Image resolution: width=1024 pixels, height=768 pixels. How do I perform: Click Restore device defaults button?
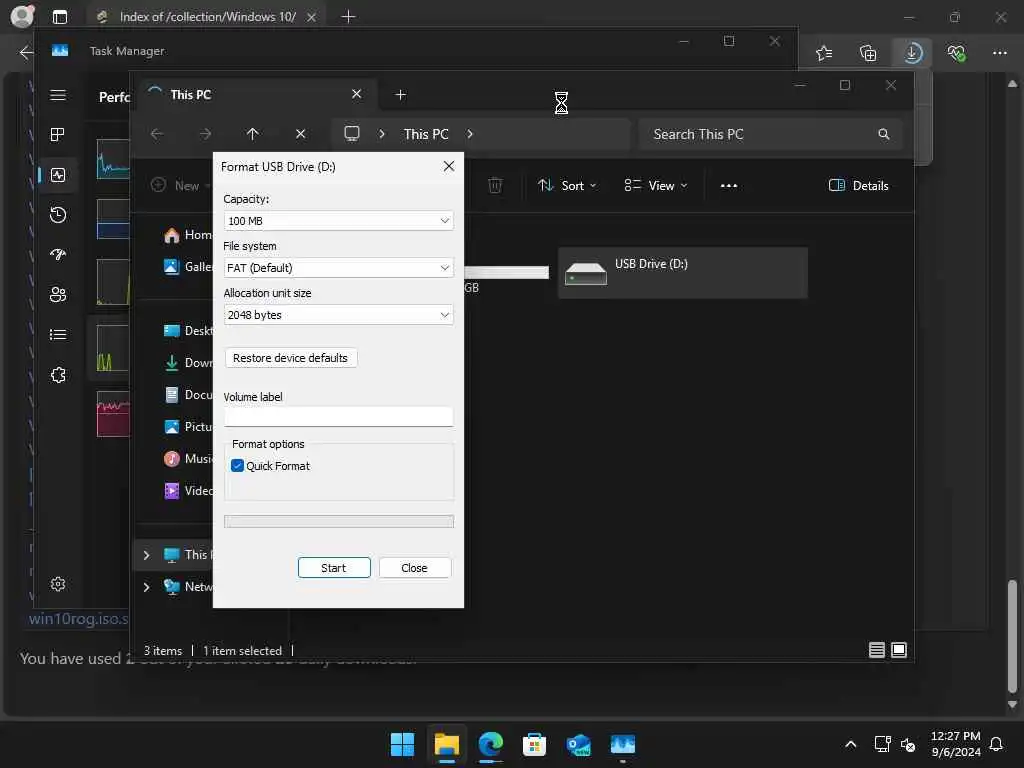tap(291, 358)
